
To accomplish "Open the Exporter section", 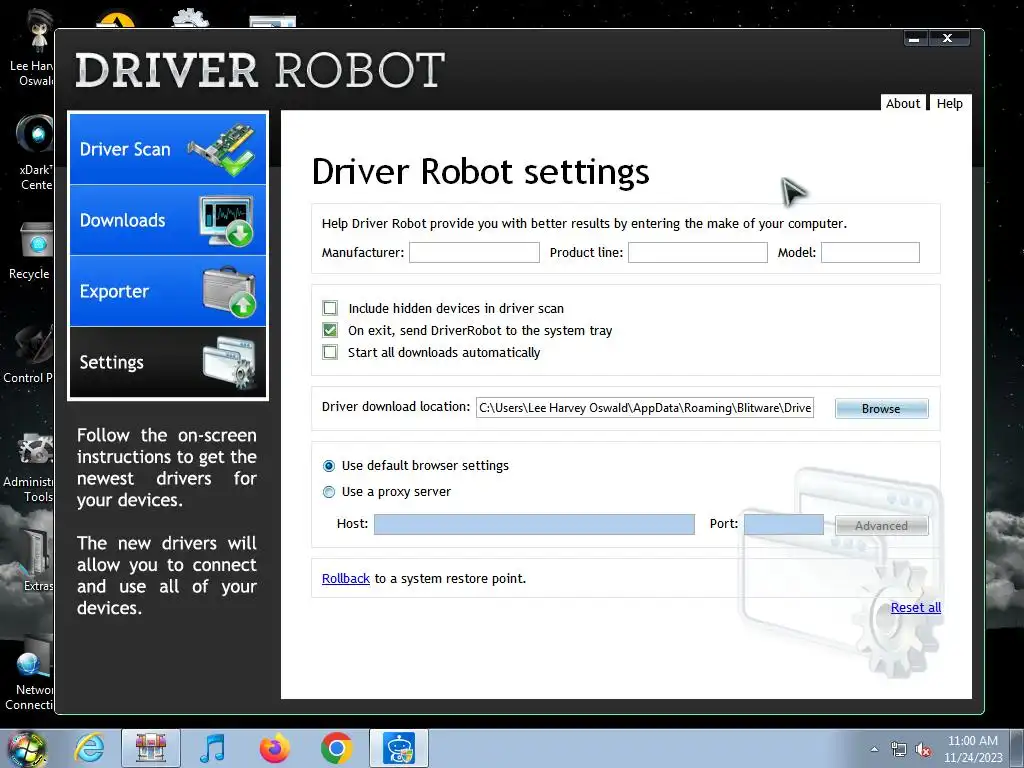I will click(x=168, y=291).
